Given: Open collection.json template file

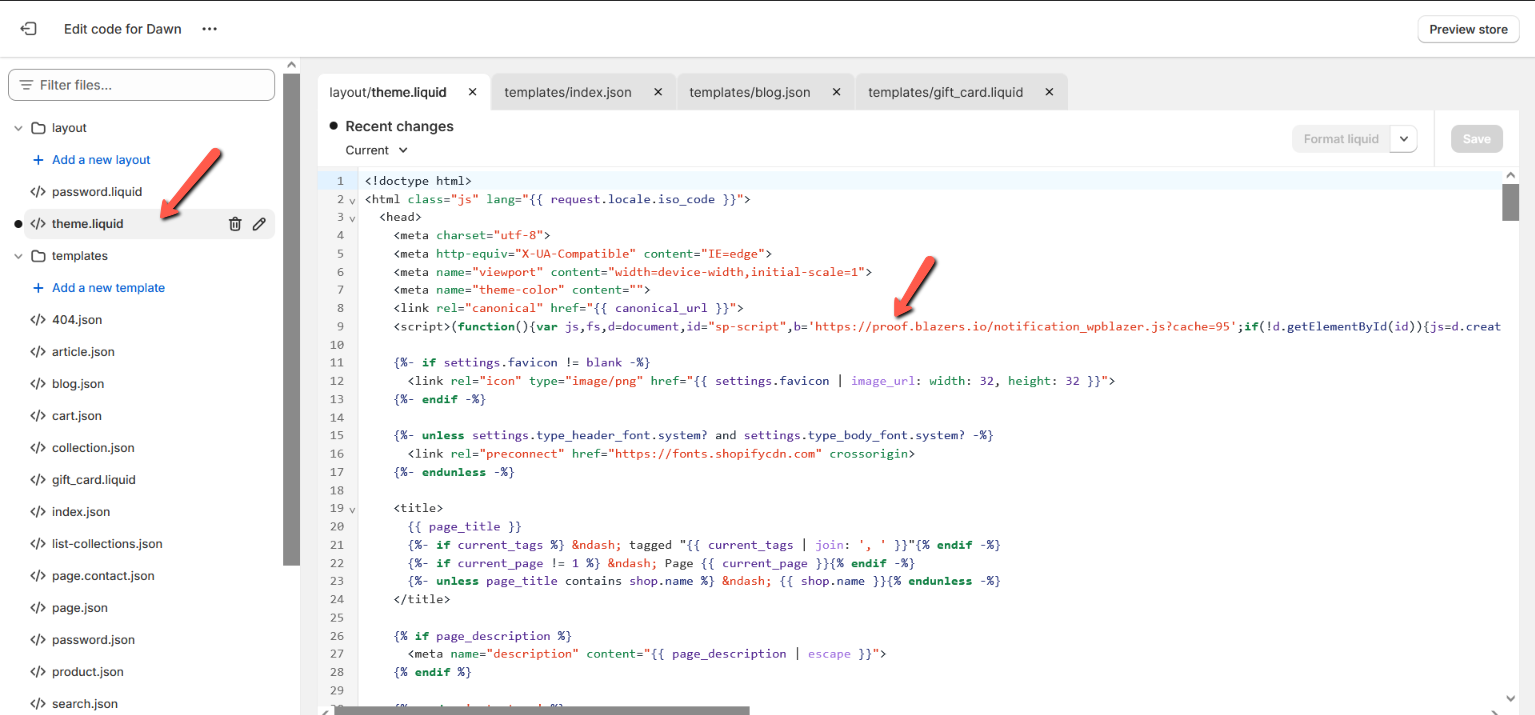Looking at the screenshot, I should pyautogui.click(x=93, y=448).
